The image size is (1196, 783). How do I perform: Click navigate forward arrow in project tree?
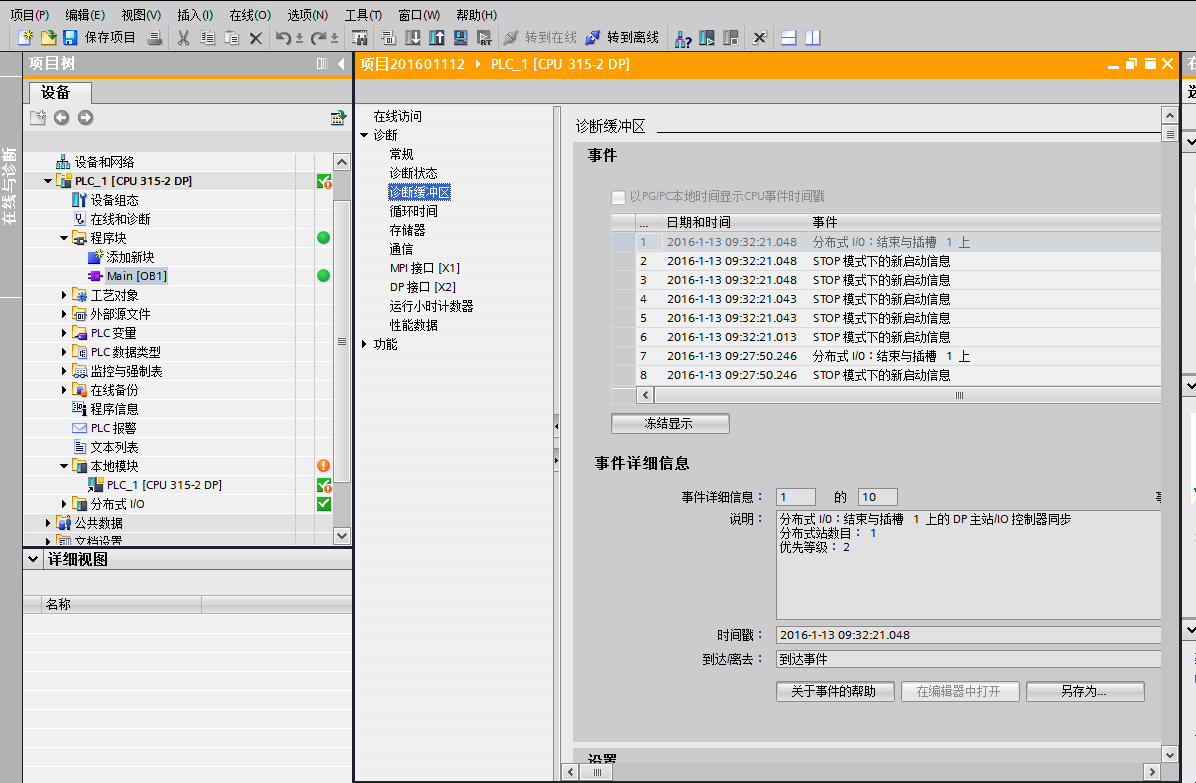[85, 117]
